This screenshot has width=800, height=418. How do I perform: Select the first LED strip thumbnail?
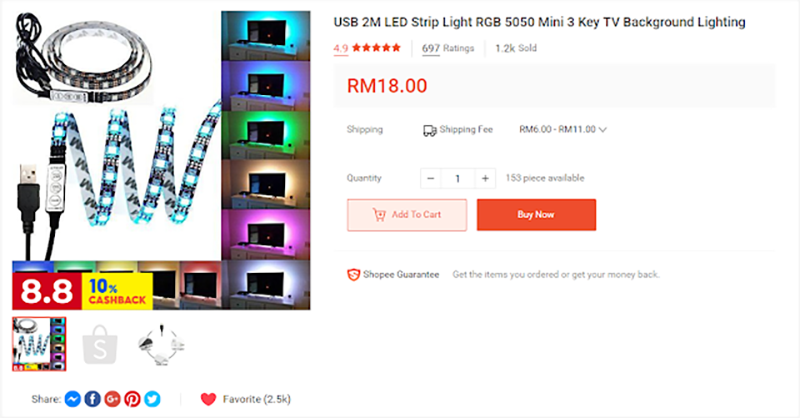click(39, 344)
